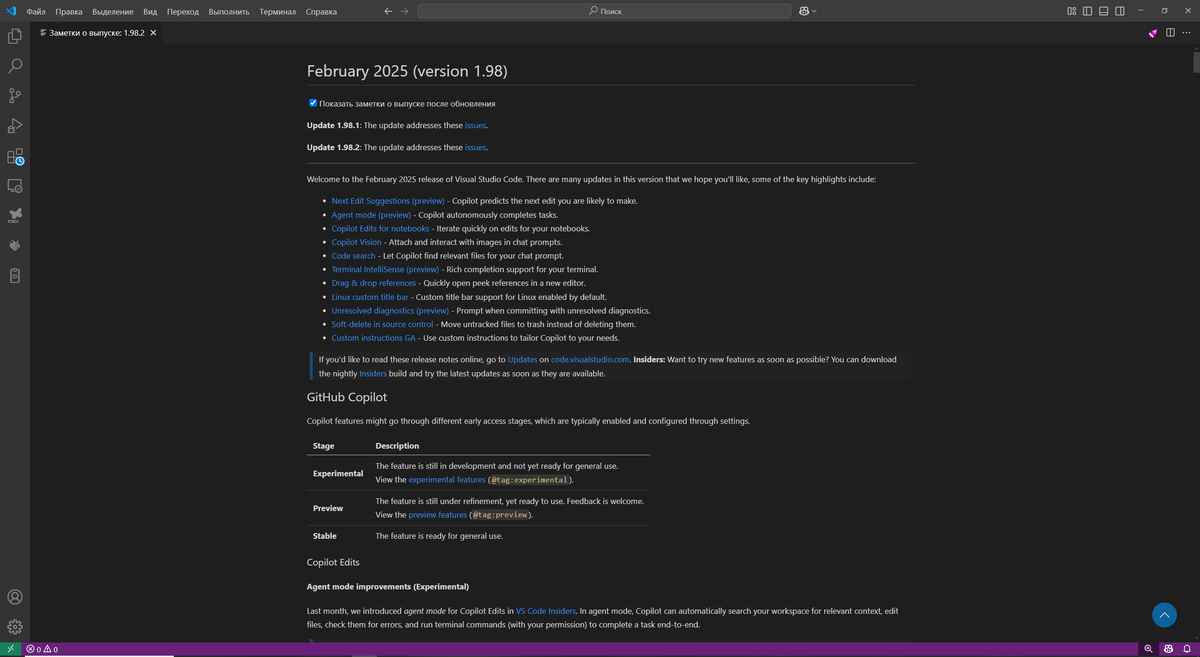
Task: Open the Extensions view
Action: [15, 157]
